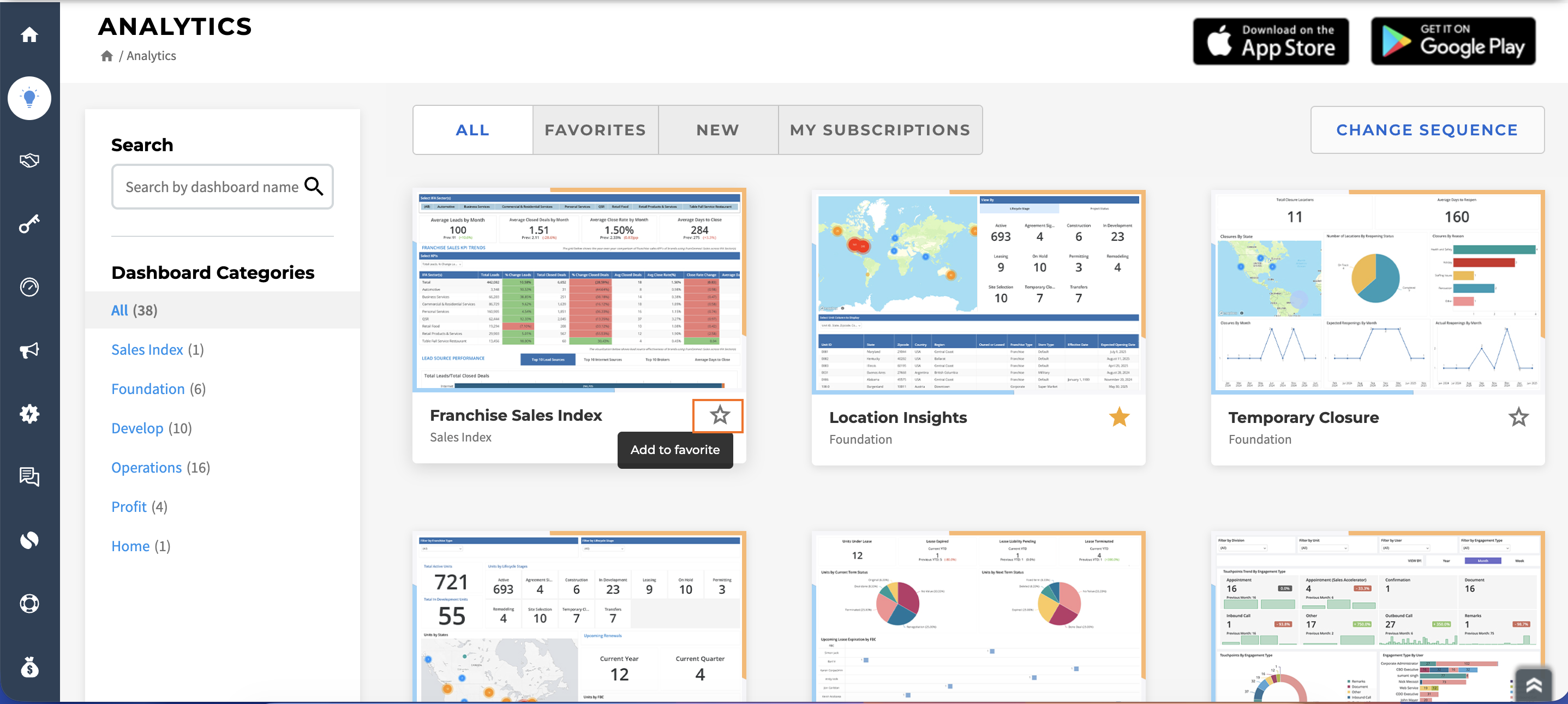Open the chat messages sidebar icon

(x=29, y=477)
